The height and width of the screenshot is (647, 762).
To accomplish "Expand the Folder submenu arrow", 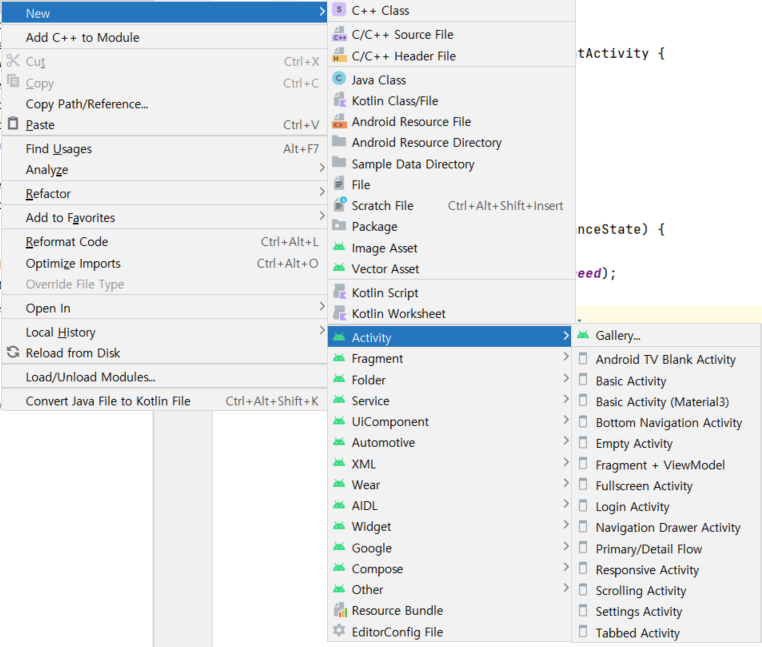I will coord(566,378).
